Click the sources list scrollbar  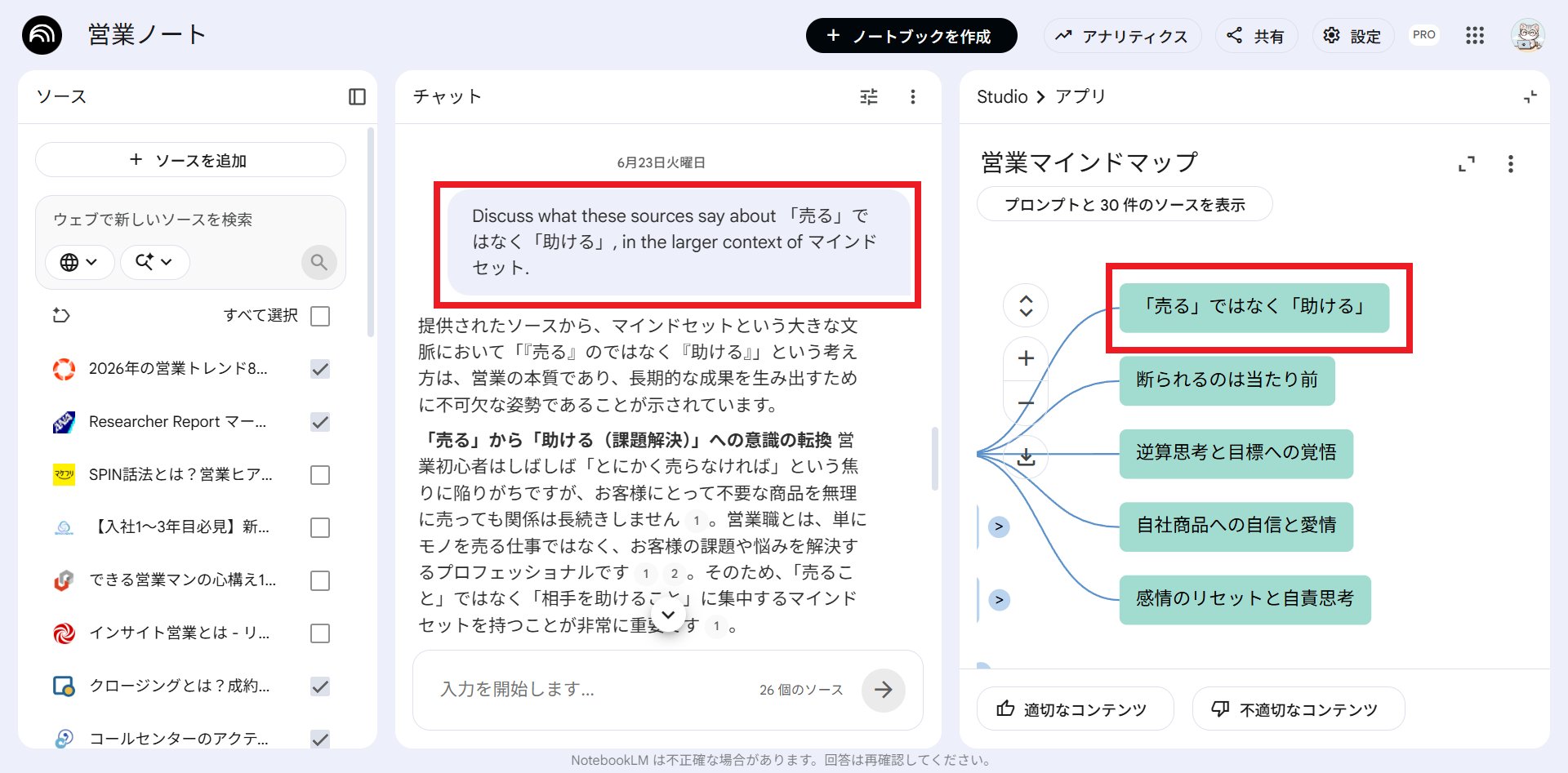pos(371,232)
